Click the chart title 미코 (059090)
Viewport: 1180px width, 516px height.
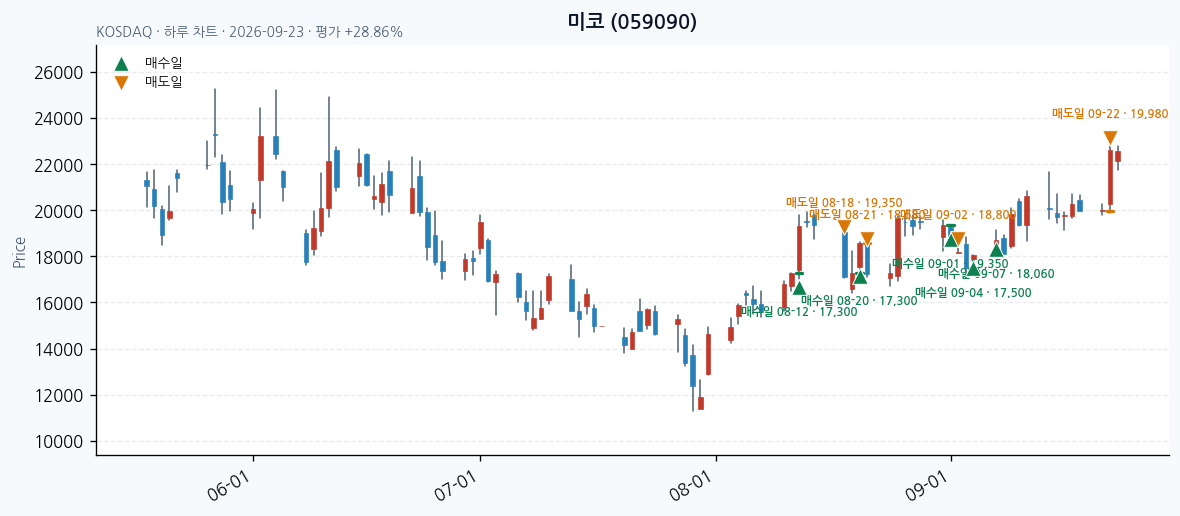[632, 22]
